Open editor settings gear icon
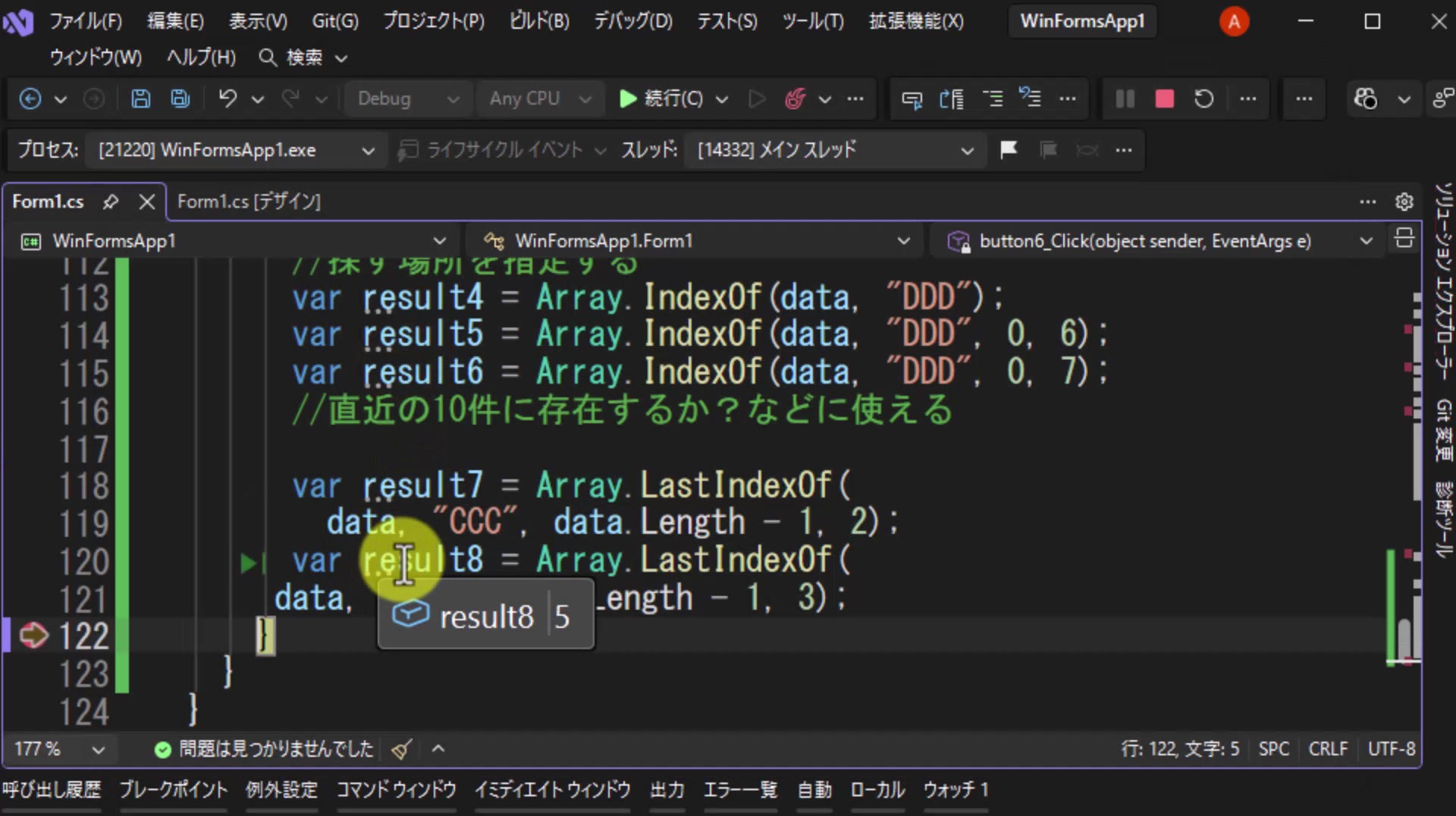This screenshot has width=1456, height=816. tap(1404, 202)
